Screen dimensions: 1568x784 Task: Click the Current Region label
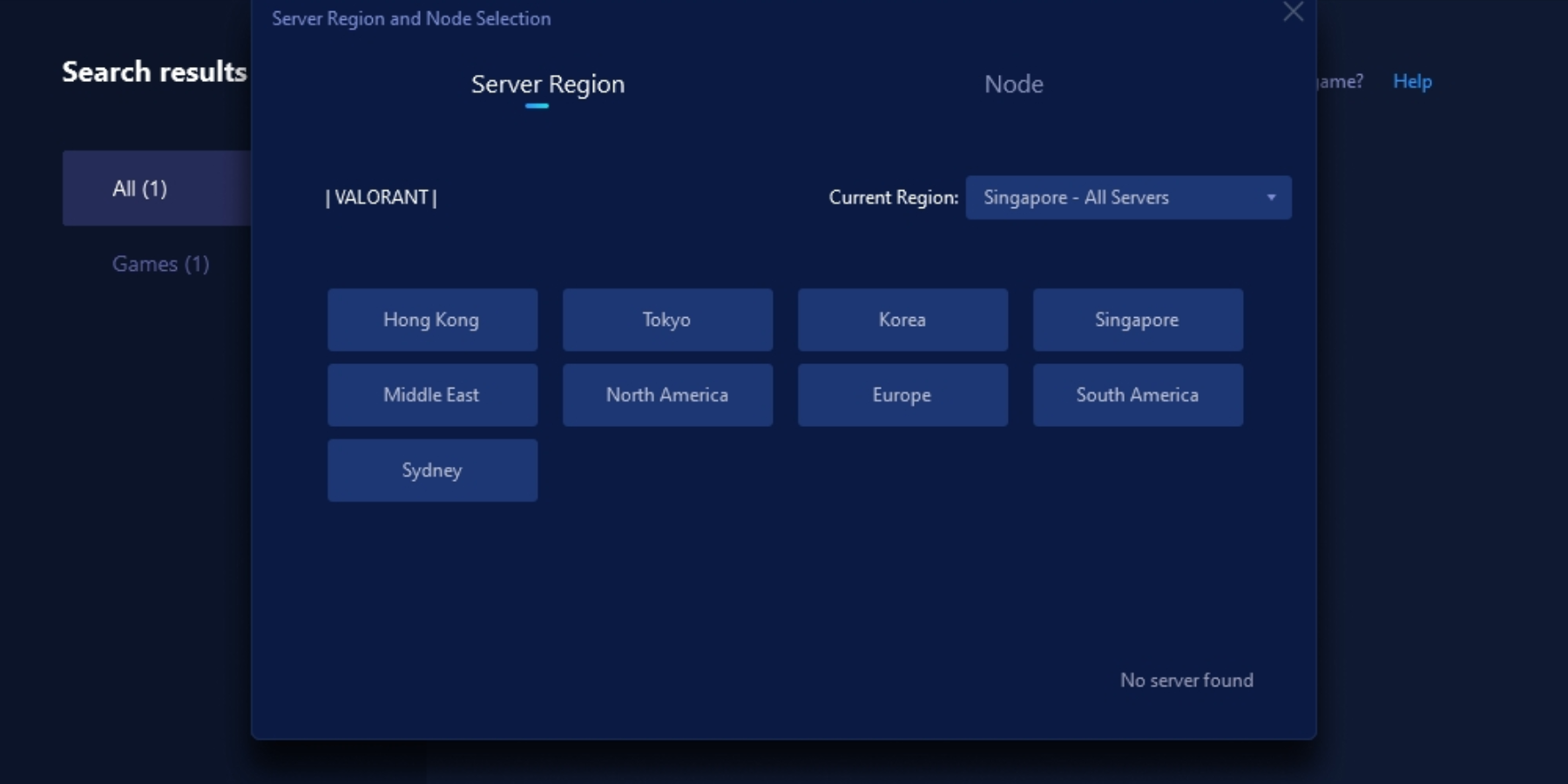point(893,198)
